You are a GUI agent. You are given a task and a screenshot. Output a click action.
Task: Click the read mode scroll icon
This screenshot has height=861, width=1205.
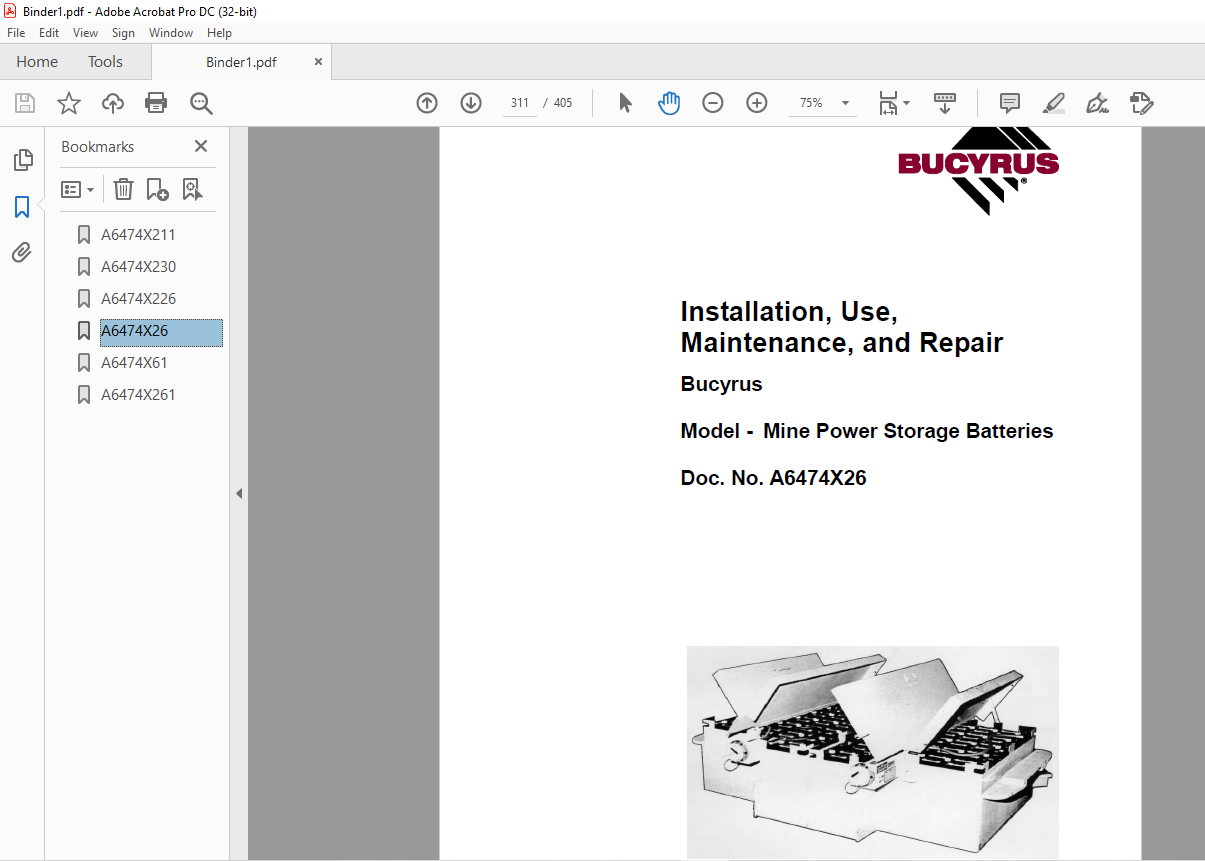coord(945,103)
